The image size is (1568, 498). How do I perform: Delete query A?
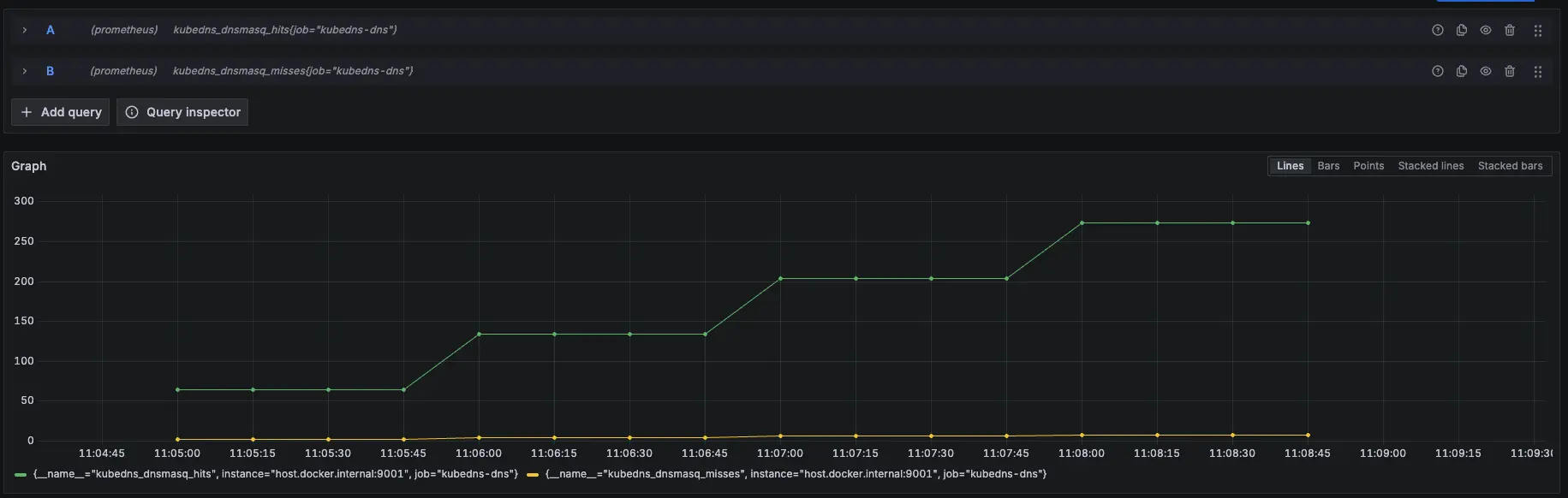click(1509, 30)
